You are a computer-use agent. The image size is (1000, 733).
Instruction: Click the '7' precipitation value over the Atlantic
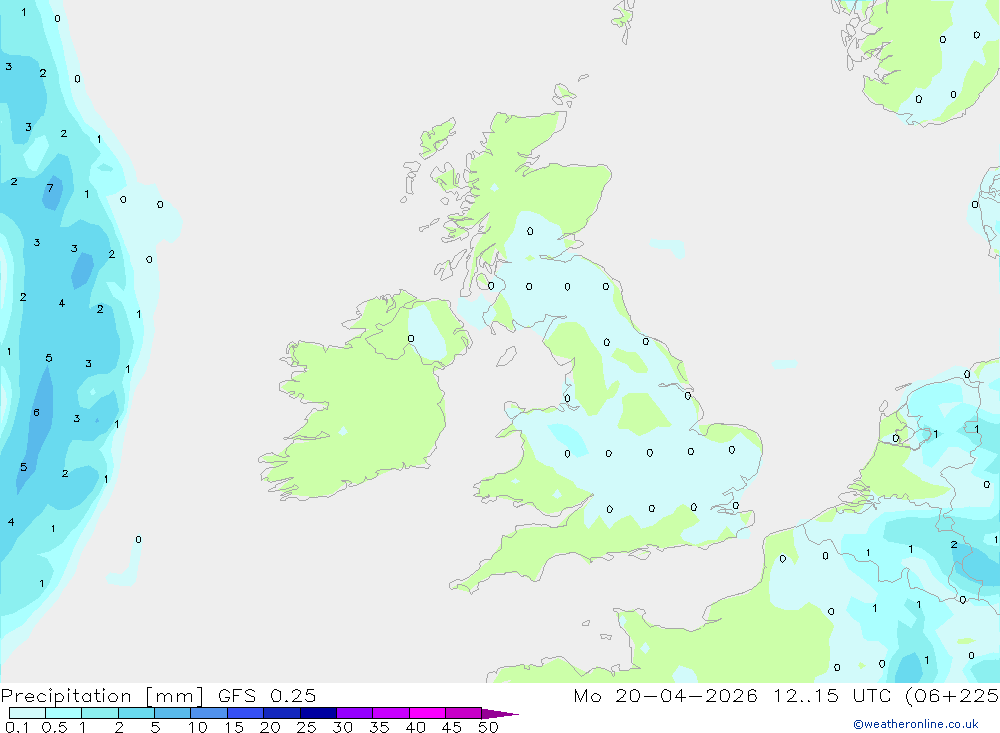(x=50, y=188)
